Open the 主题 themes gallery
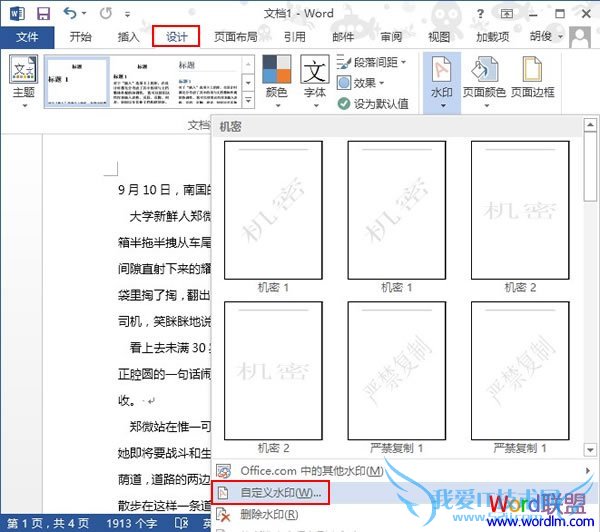The height and width of the screenshot is (532, 600). 24,81
